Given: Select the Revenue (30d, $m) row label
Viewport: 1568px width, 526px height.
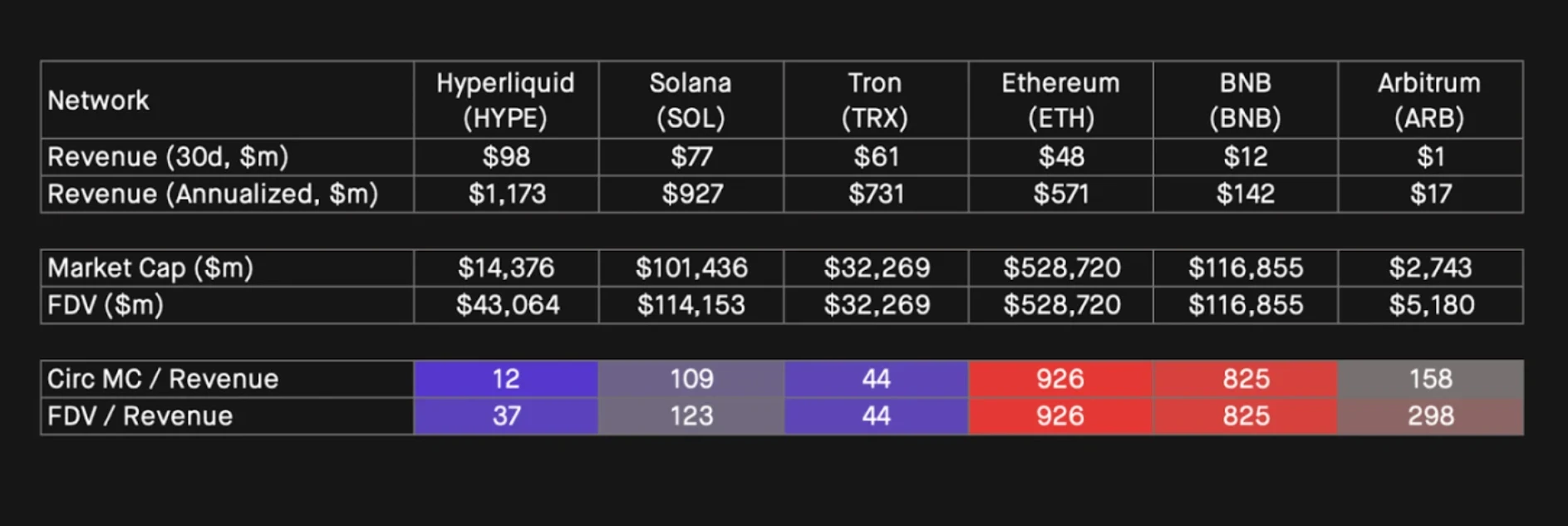Looking at the screenshot, I should 168,157.
